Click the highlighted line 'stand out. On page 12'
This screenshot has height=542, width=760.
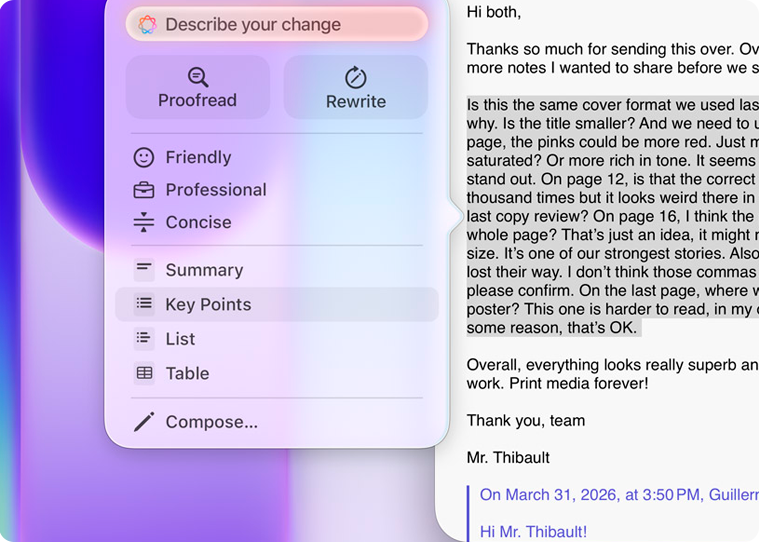(x=613, y=179)
